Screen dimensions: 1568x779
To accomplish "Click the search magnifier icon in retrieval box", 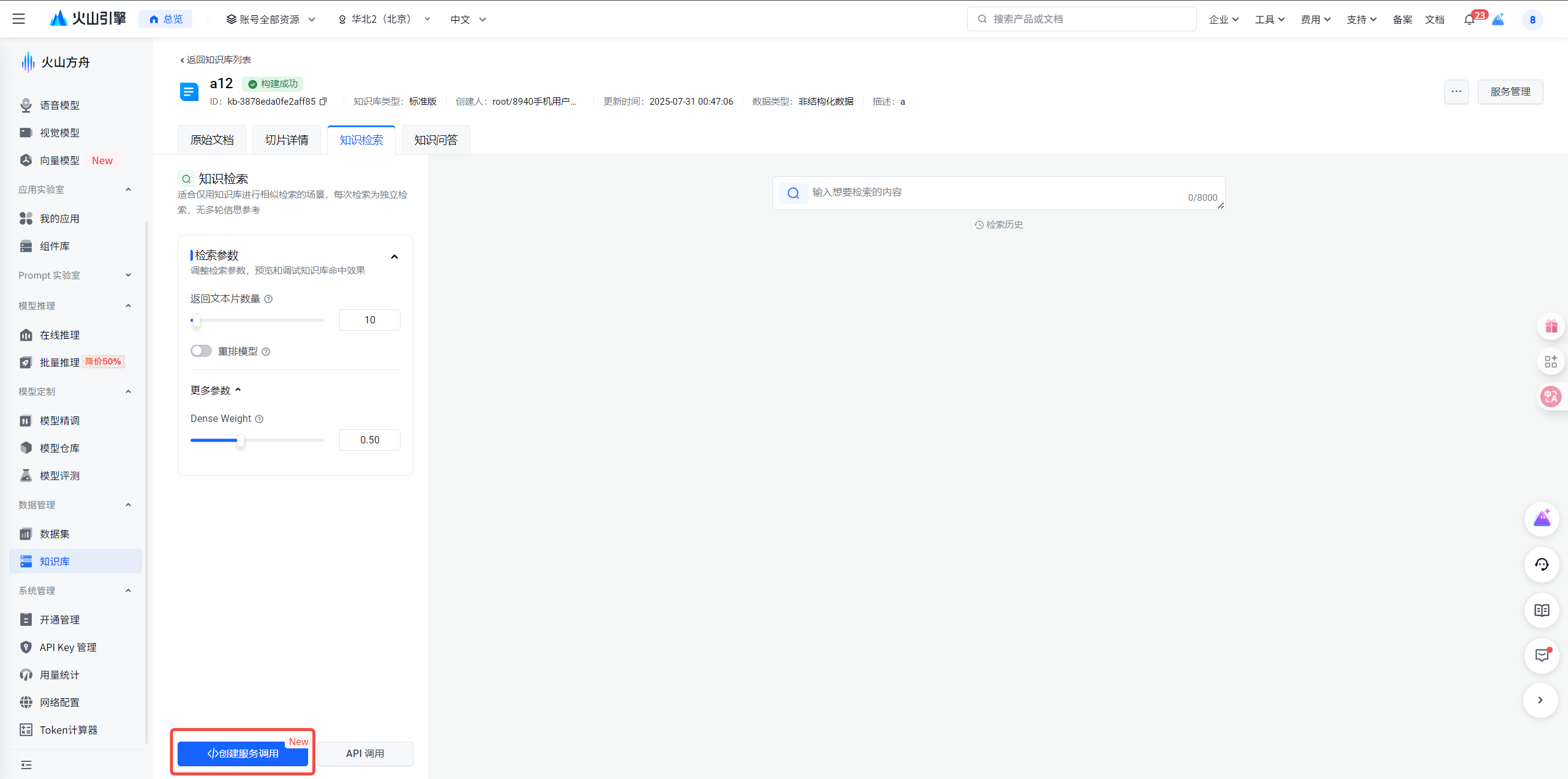I will pos(793,193).
